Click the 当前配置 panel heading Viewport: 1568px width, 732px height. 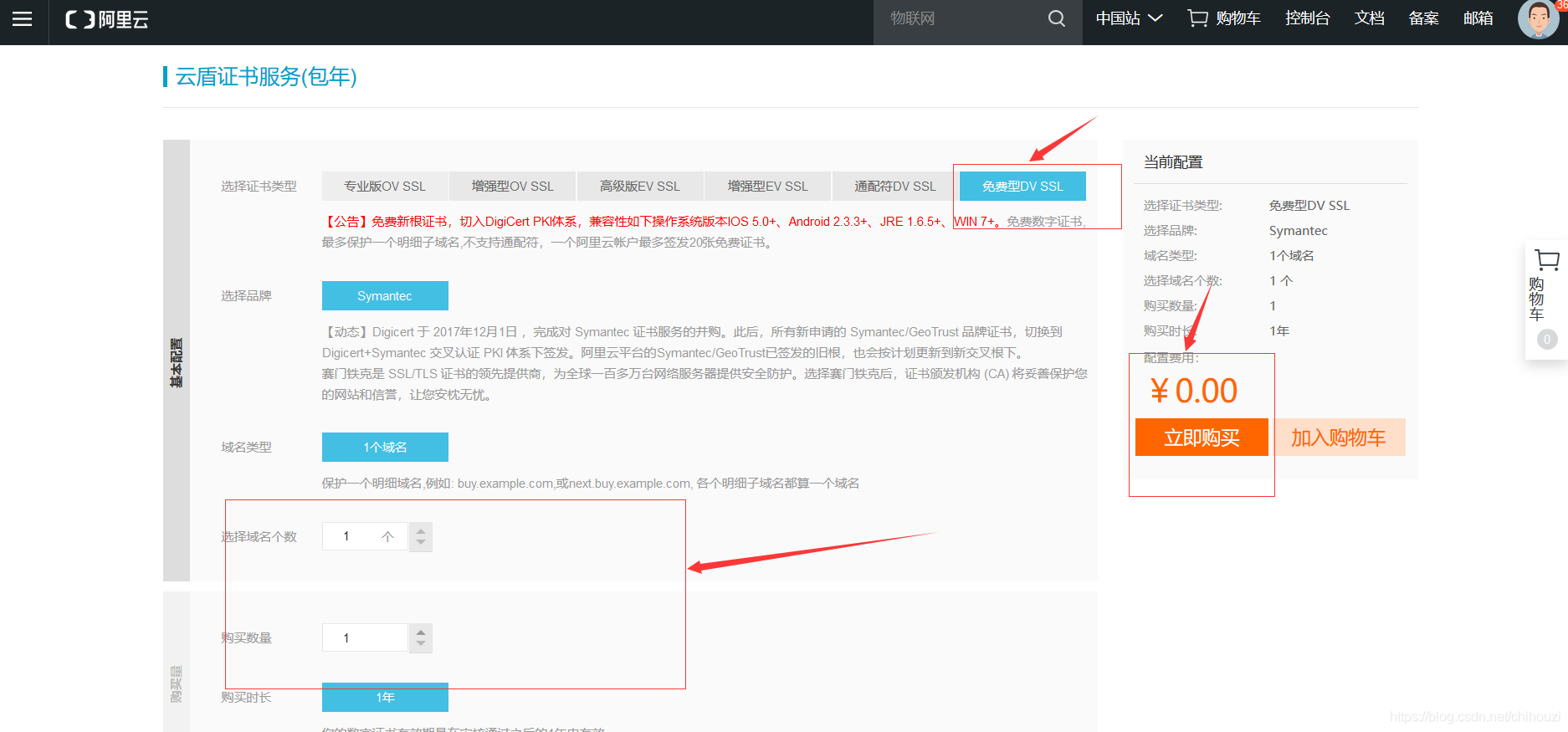pos(1173,162)
